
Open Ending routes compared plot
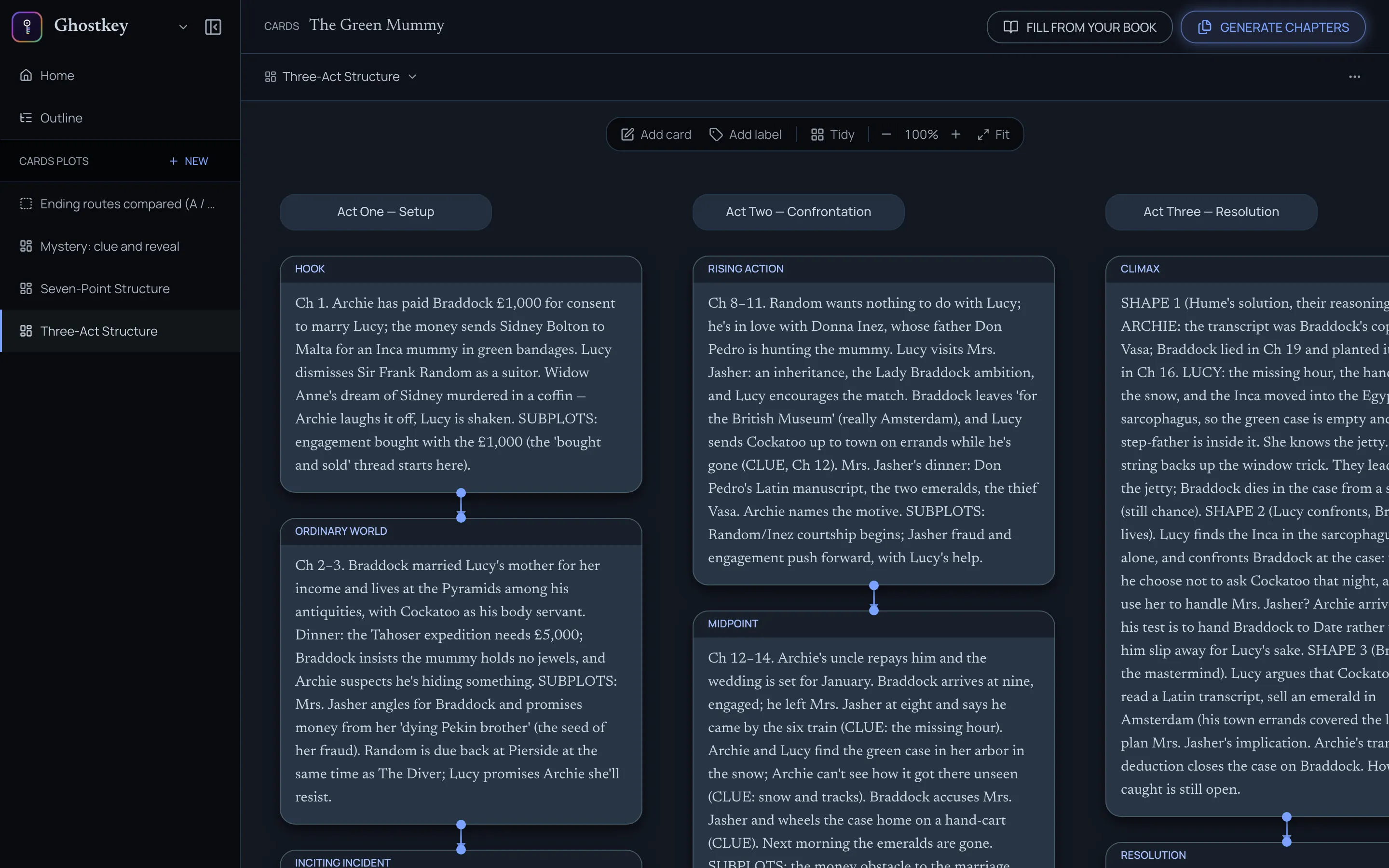121,204
